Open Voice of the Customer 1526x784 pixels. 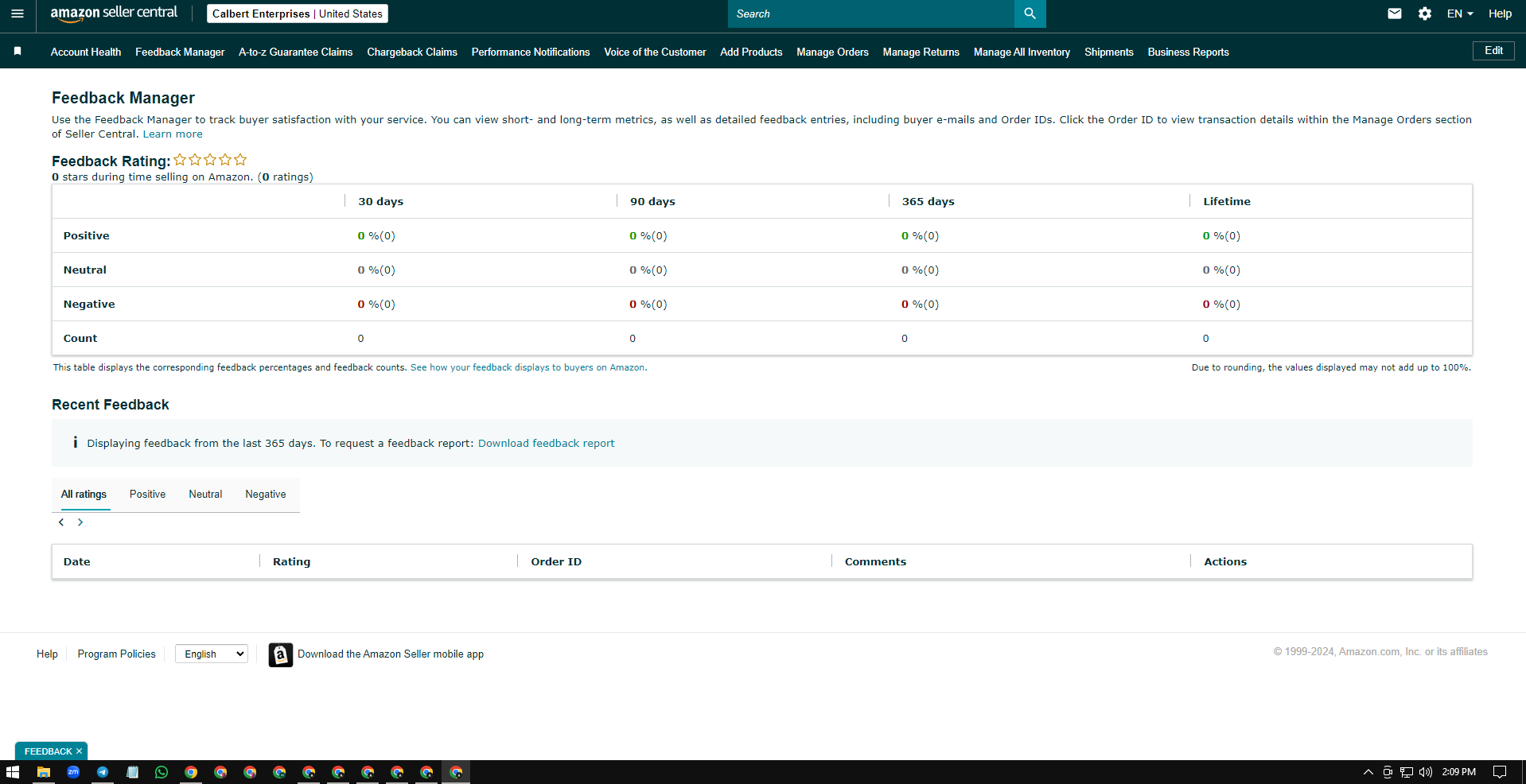[655, 52]
